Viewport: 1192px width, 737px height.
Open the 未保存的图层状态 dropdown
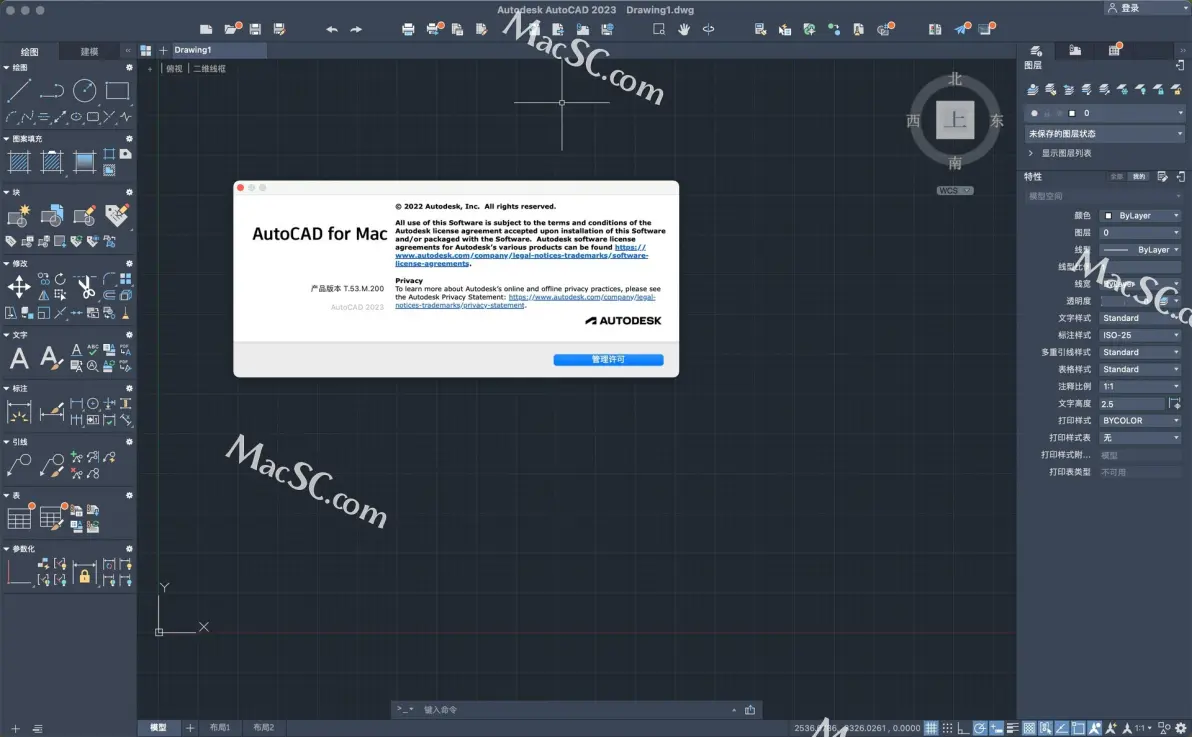coord(1105,134)
